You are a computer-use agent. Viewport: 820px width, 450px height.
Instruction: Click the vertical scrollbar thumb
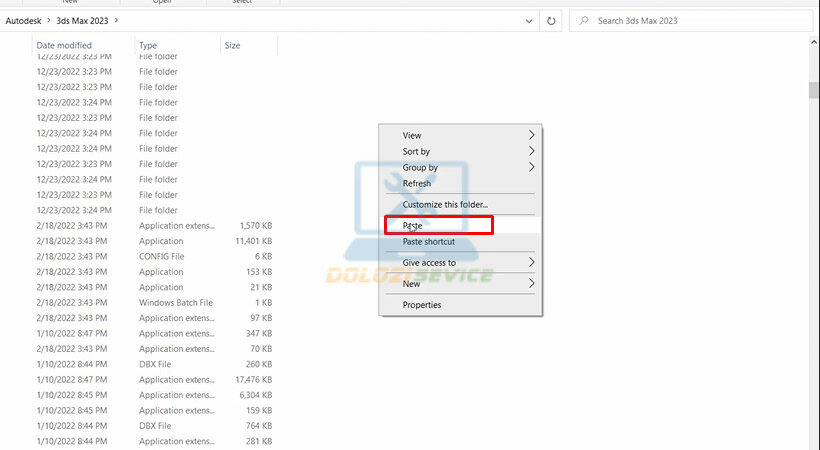814,90
